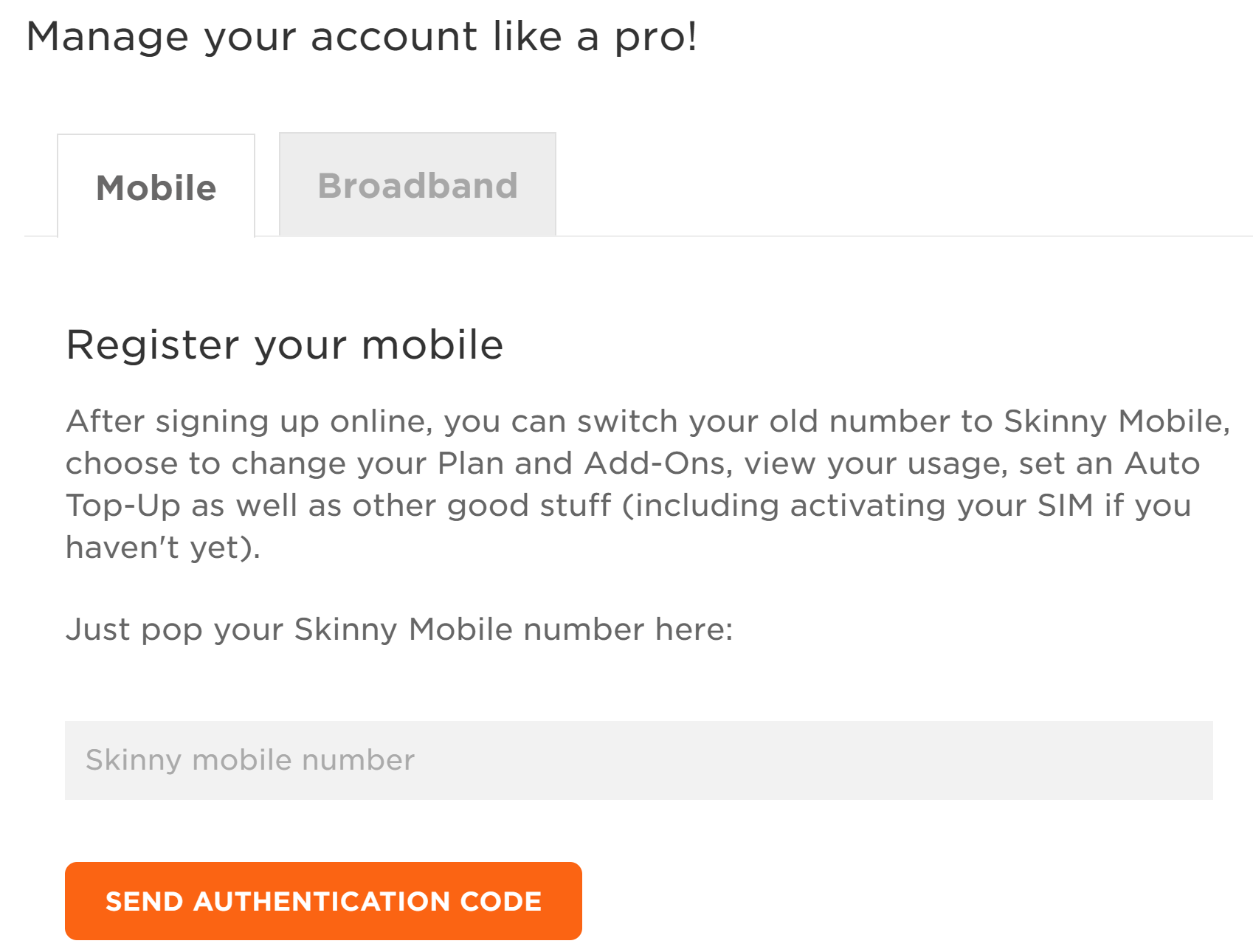This screenshot has width=1253, height=952.
Task: Click the 'After signing up online' paragraph
Action: [647, 484]
